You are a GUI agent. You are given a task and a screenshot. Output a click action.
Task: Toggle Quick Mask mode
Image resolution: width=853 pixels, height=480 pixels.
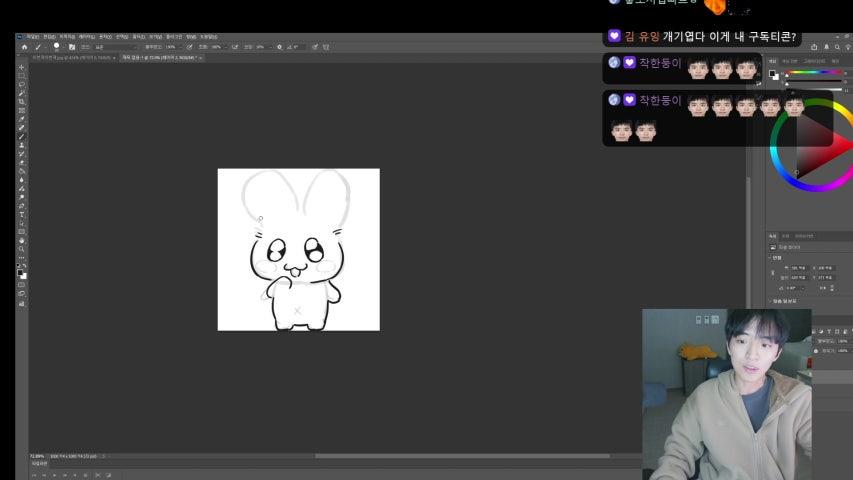point(22,285)
